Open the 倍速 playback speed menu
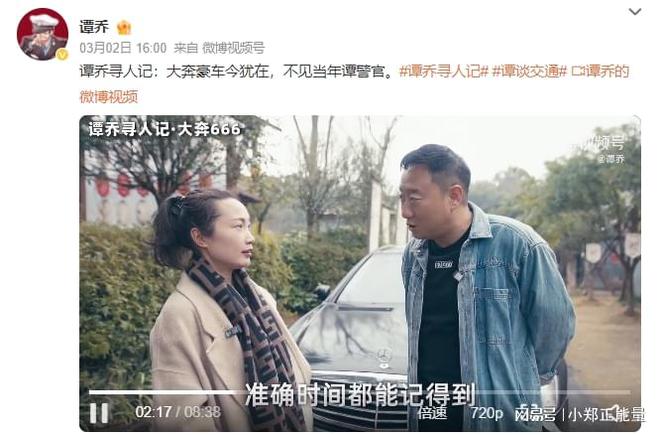The image size is (660, 435). click(432, 413)
